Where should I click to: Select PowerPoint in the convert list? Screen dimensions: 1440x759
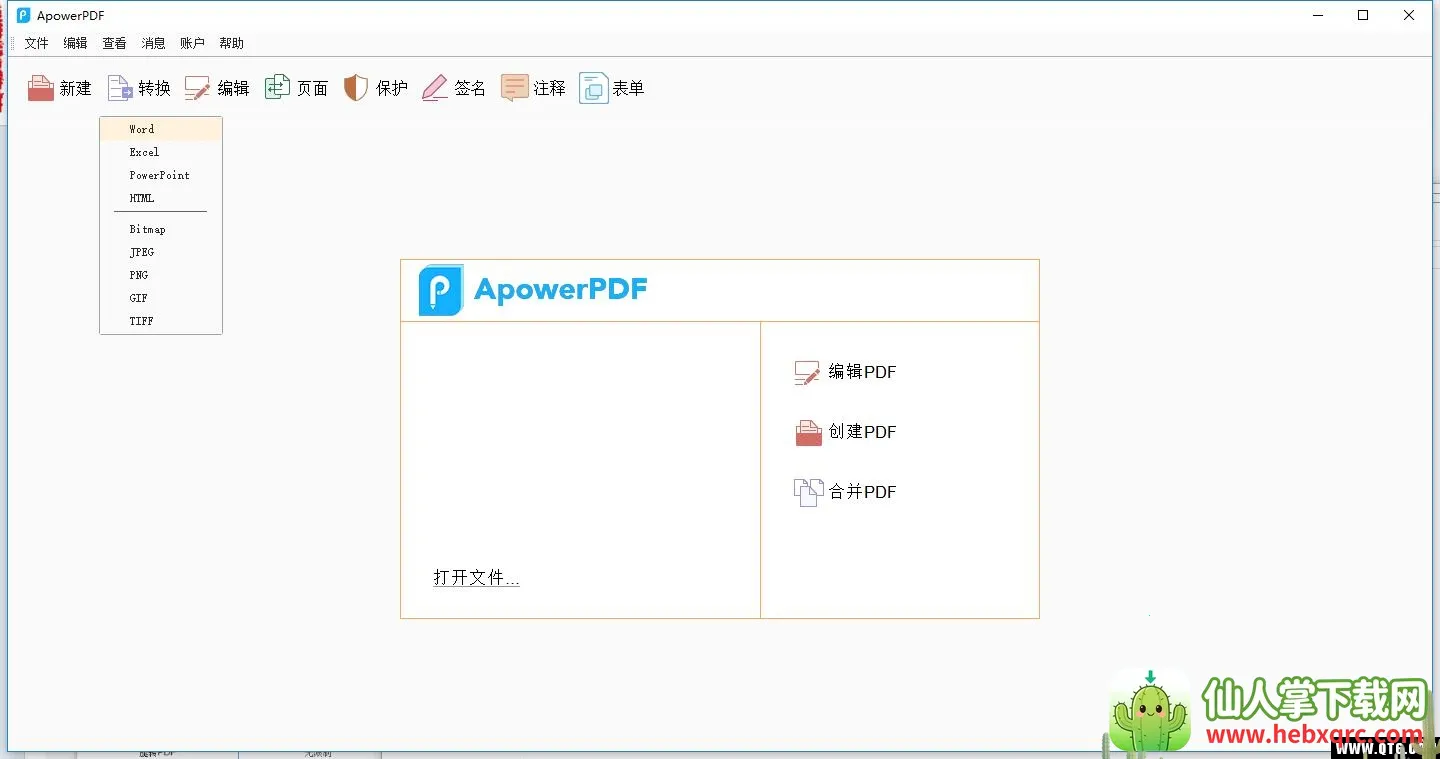point(159,175)
